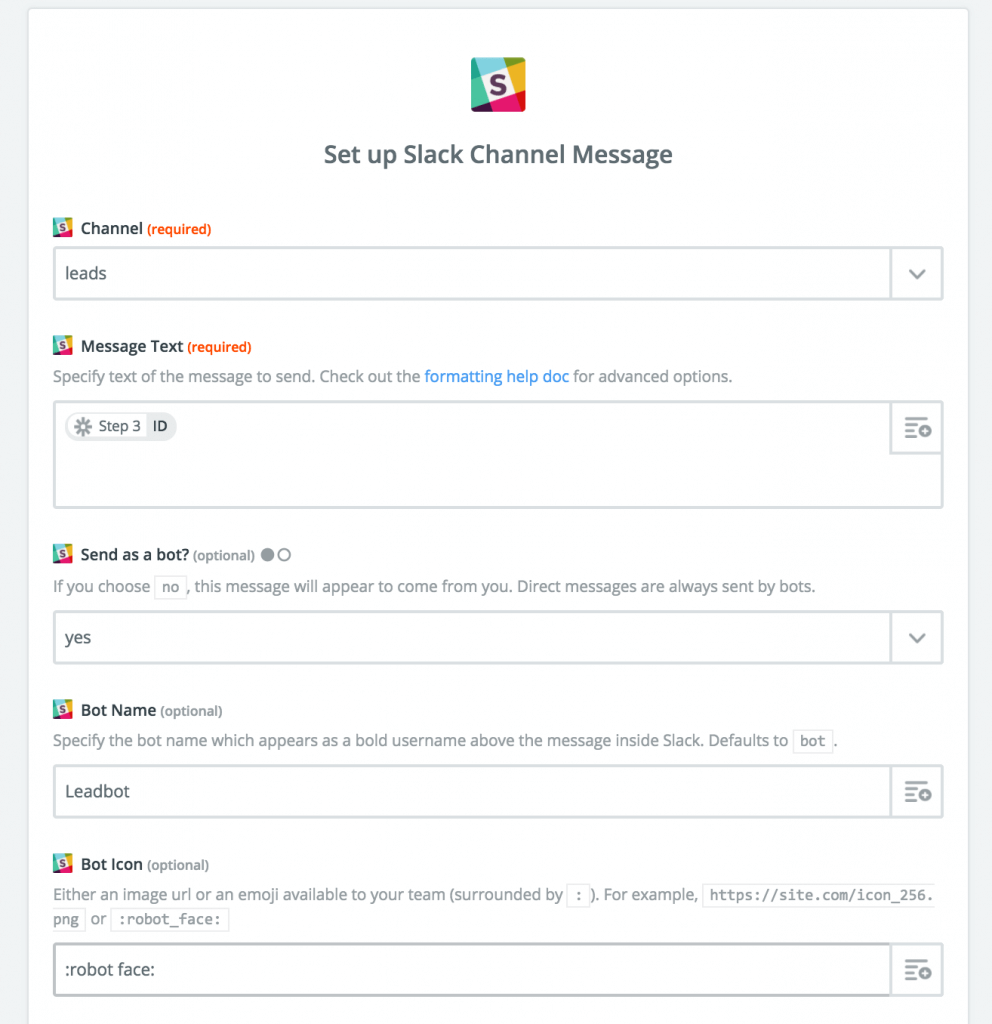Click the Slack logo above the setup title
The height and width of the screenshot is (1024, 992).
497,84
